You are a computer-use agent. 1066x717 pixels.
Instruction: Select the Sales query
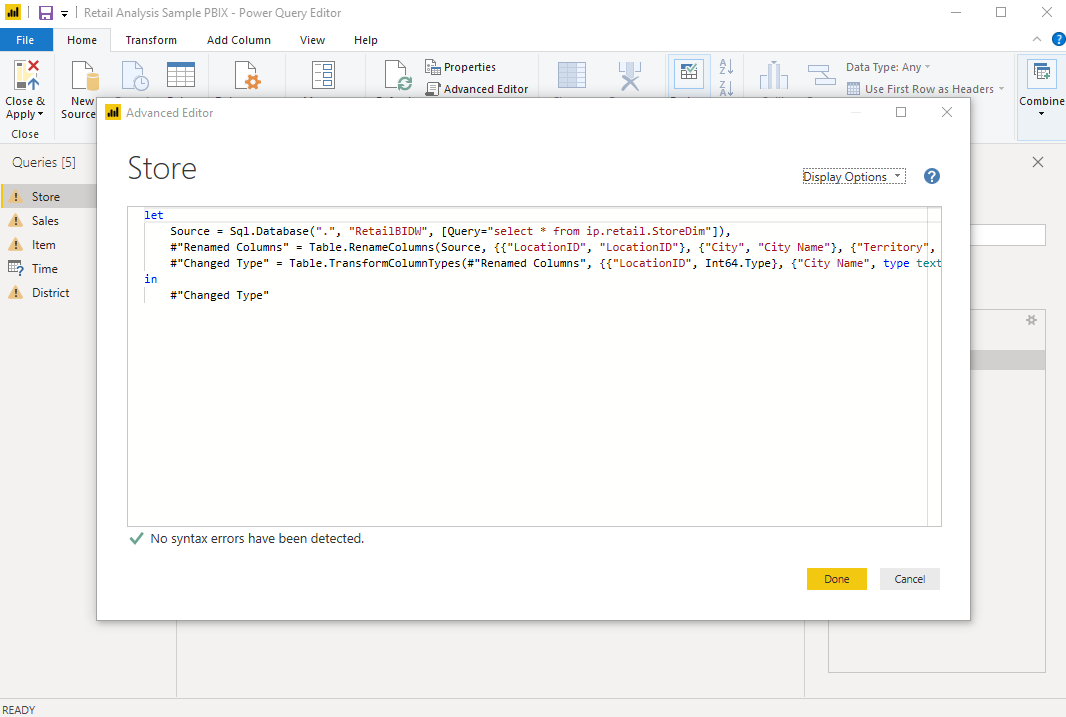[x=48, y=221]
